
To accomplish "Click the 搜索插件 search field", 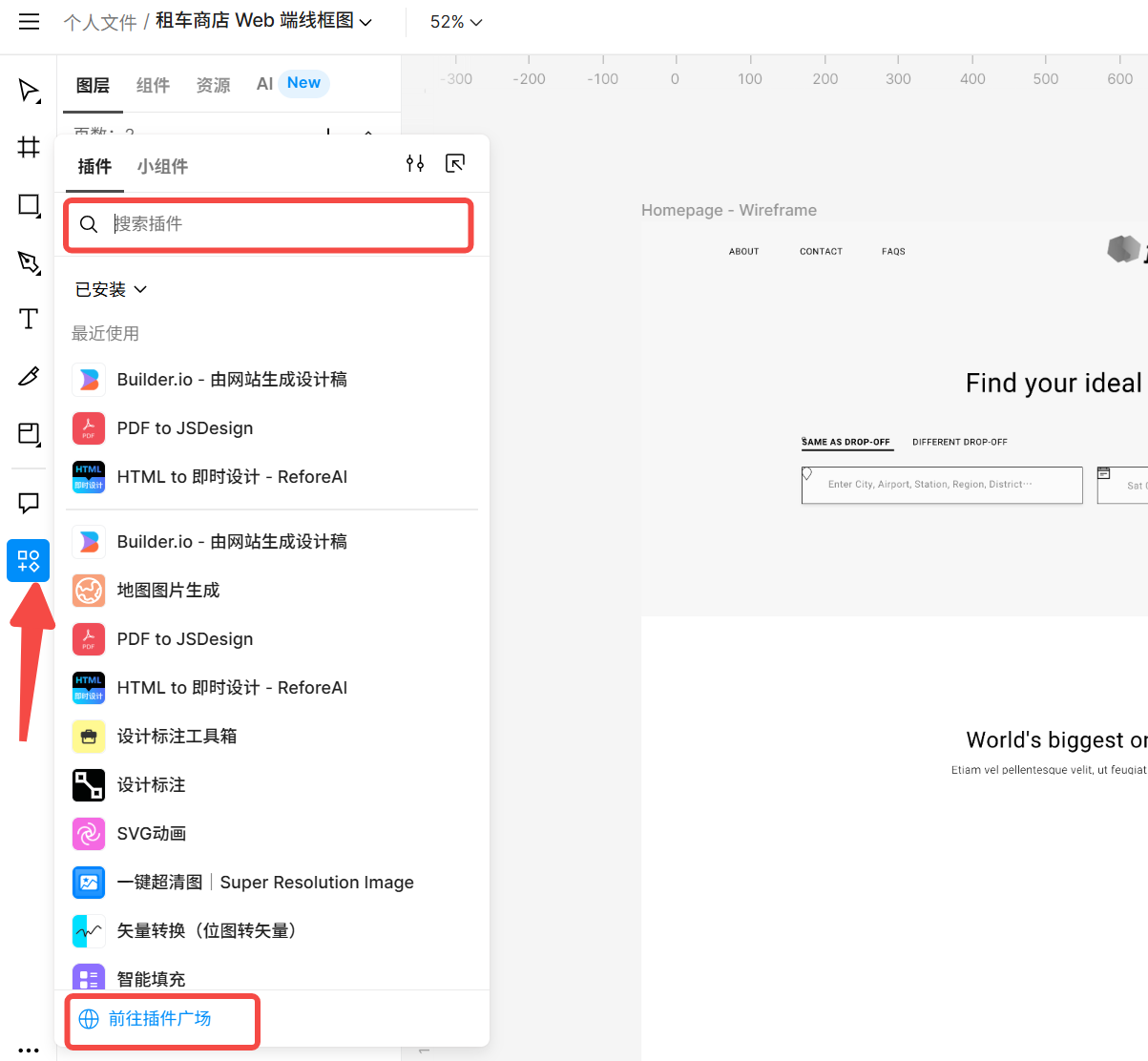I will pyautogui.click(x=267, y=225).
